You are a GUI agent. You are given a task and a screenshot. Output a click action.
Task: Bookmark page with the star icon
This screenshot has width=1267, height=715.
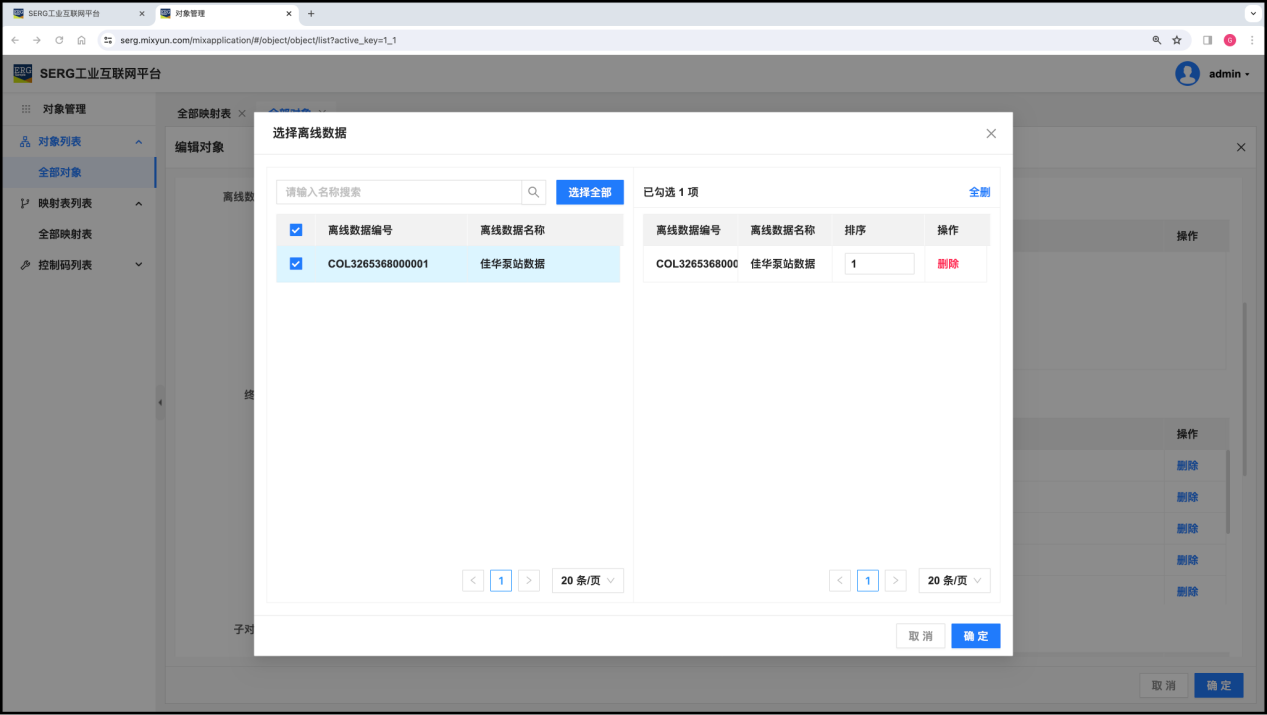[1177, 40]
